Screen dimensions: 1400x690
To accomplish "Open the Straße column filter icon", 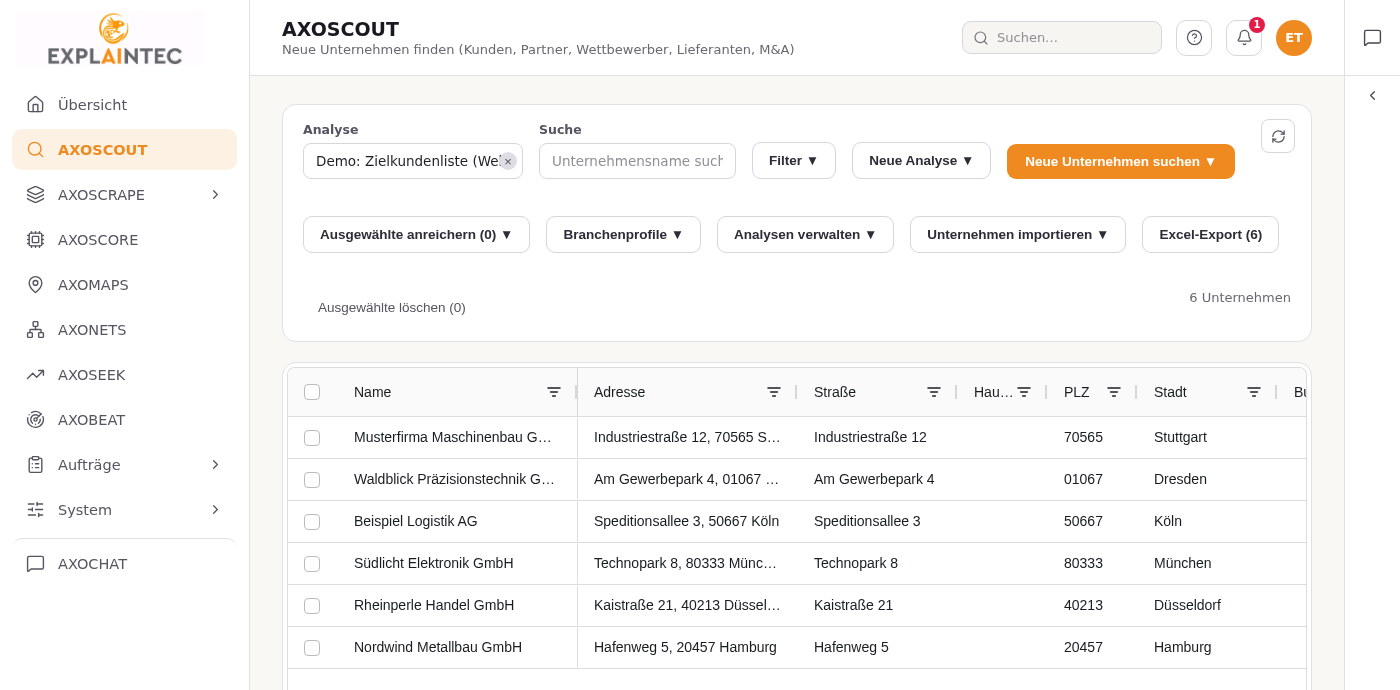I will point(934,392).
